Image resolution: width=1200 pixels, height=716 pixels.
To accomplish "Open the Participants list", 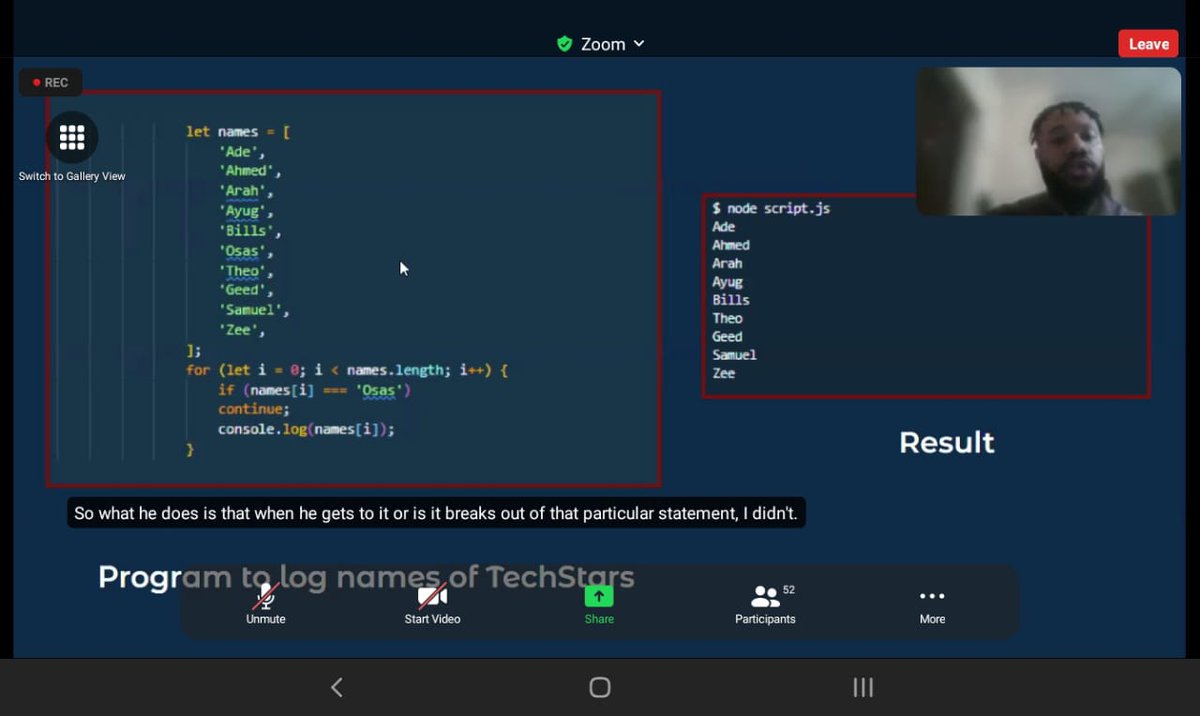I will (765, 604).
